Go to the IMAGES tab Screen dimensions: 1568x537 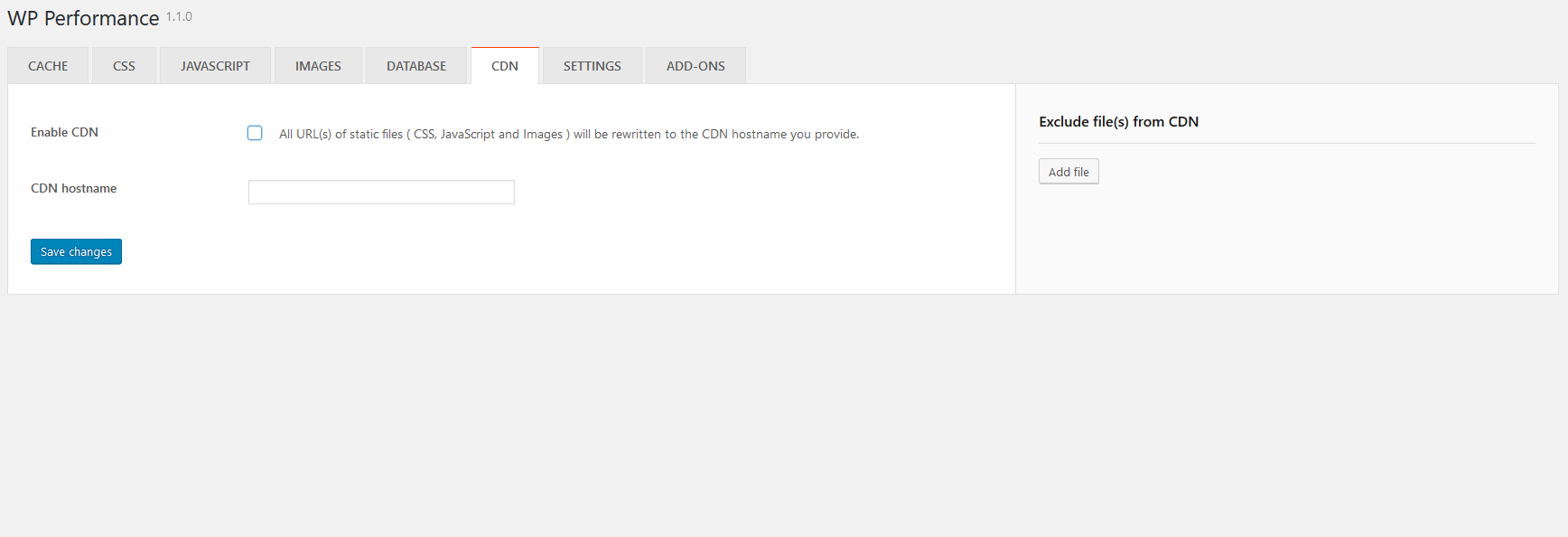318,66
